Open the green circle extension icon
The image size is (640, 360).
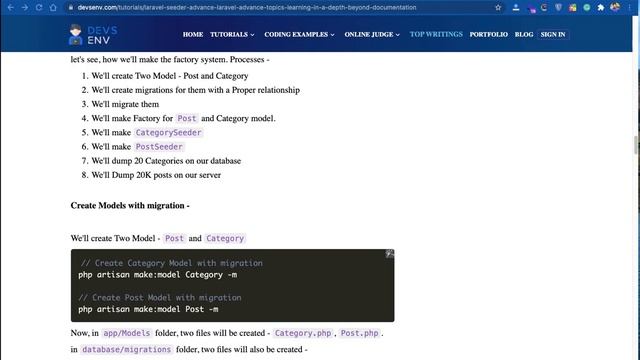[587, 7]
